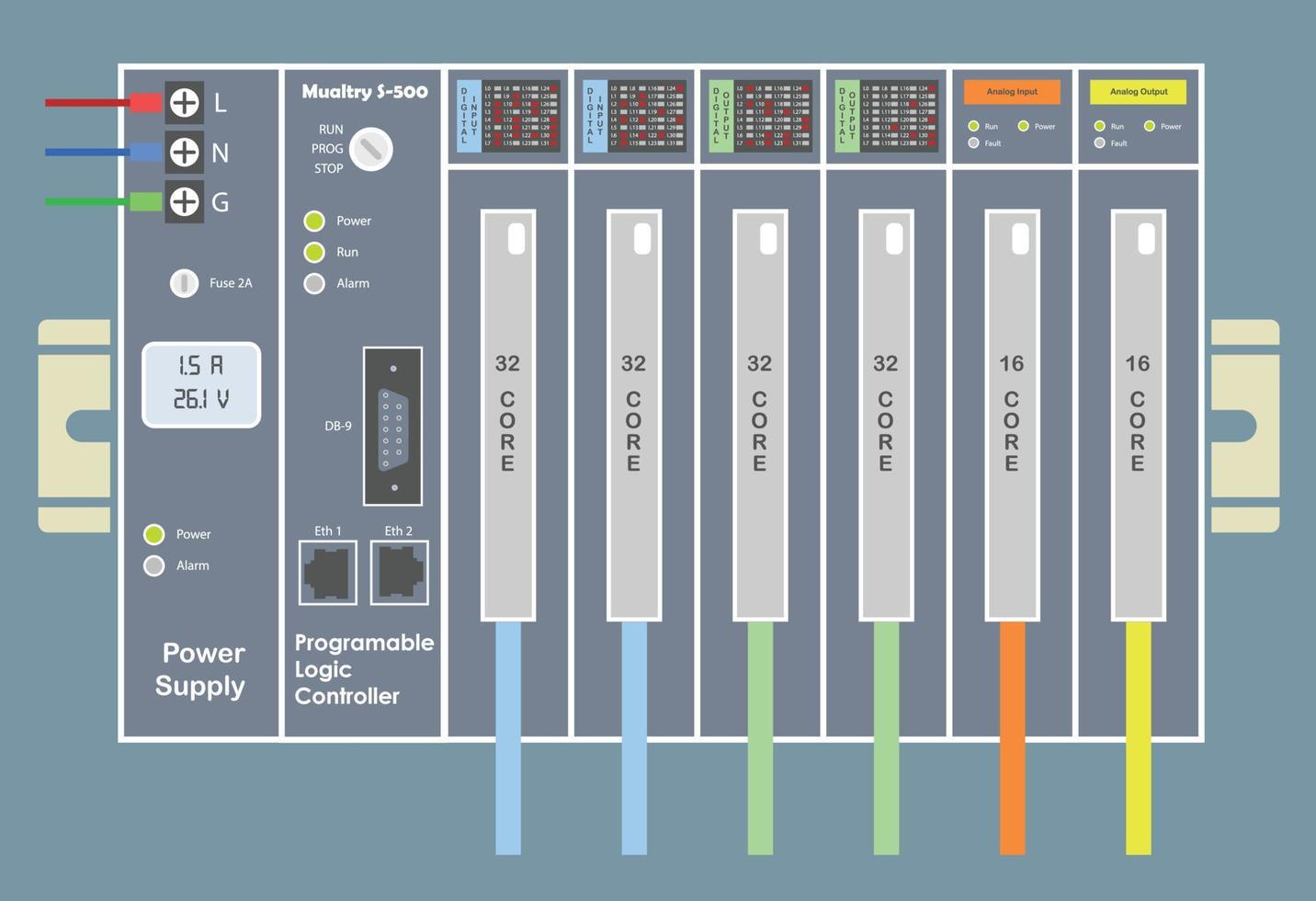Viewport: 1316px width, 901px height.
Task: Click the Power Supply panel label
Action: [201, 669]
